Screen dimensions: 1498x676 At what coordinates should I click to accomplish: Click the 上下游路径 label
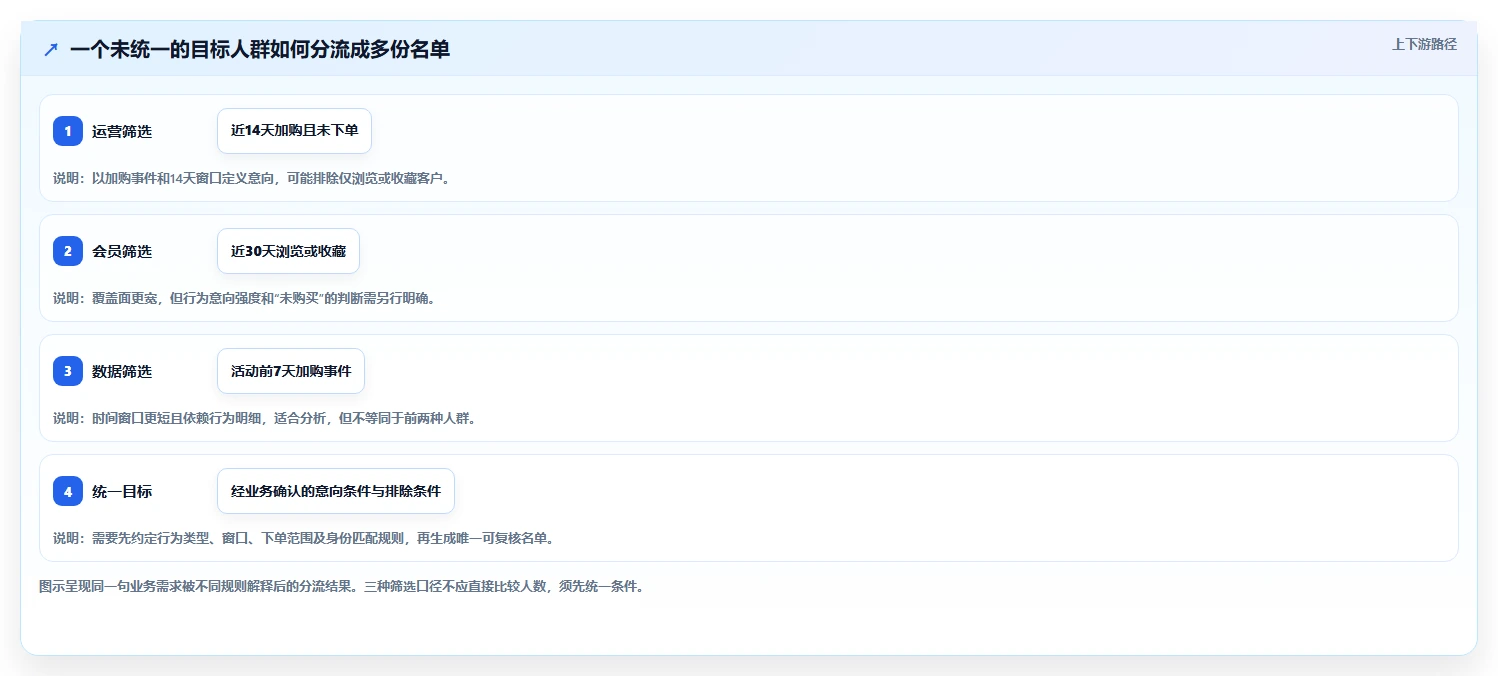[1424, 44]
